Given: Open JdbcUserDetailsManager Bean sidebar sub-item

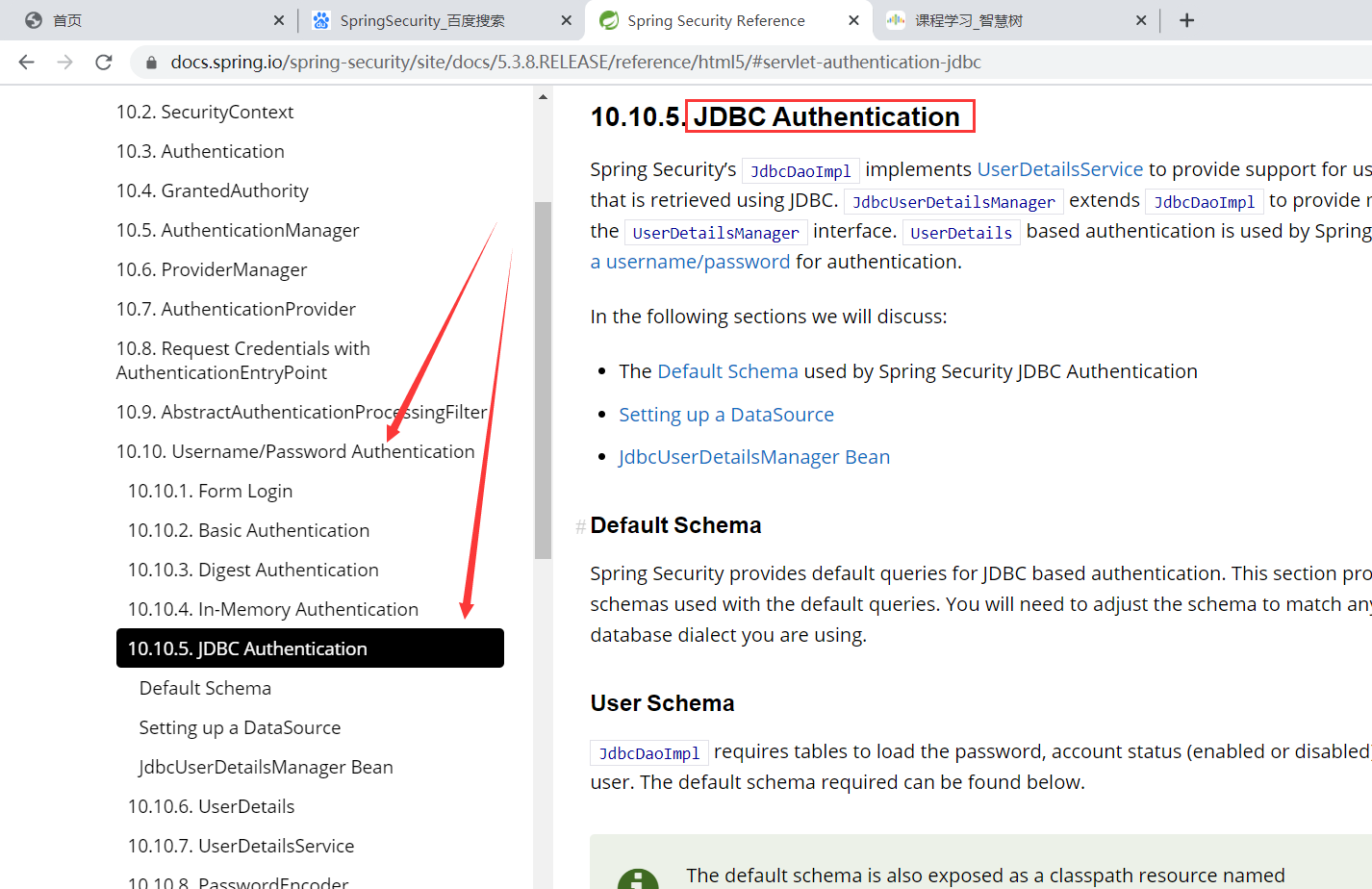Looking at the screenshot, I should (266, 767).
